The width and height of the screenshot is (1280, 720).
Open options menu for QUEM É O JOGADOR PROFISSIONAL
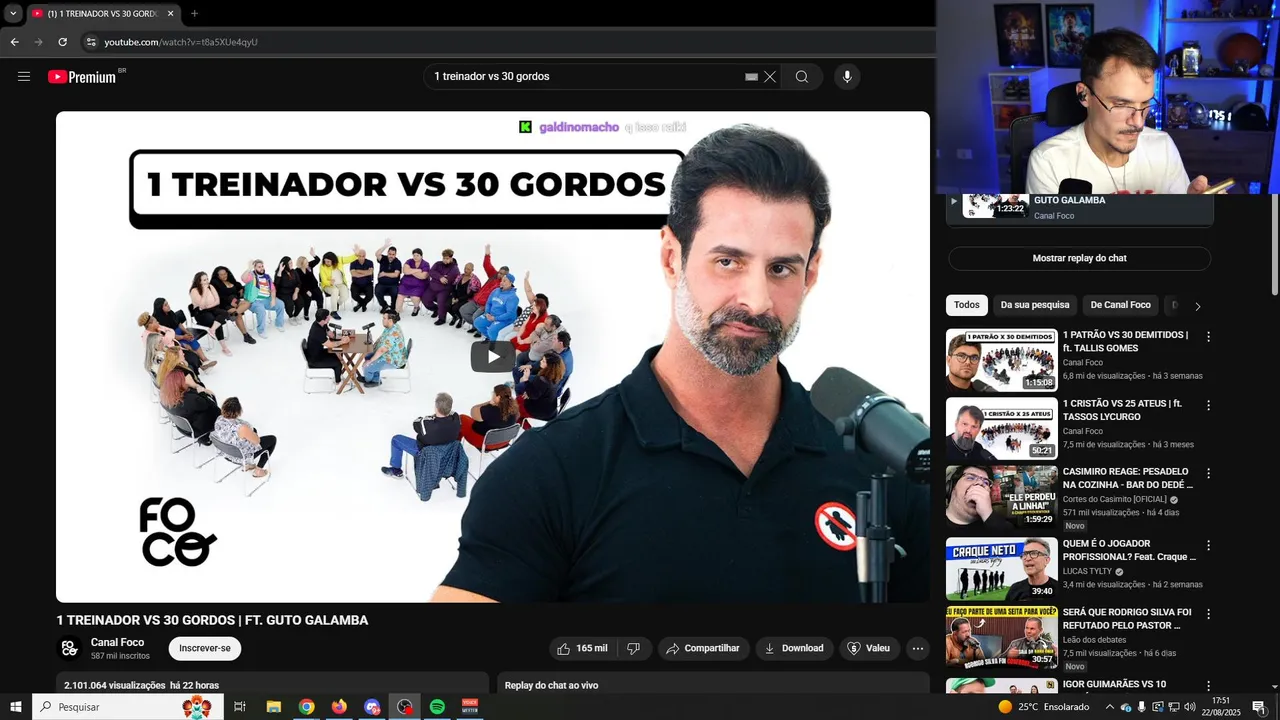(1208, 546)
